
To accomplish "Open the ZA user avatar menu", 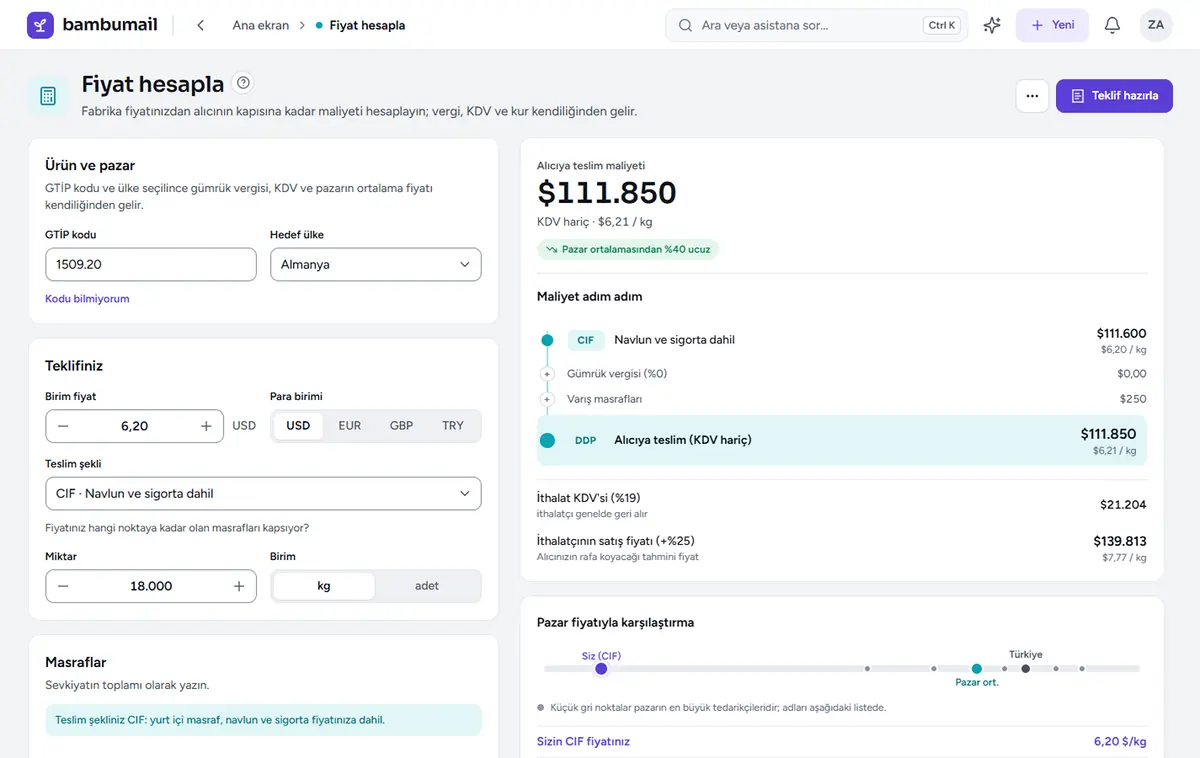I will (1156, 25).
